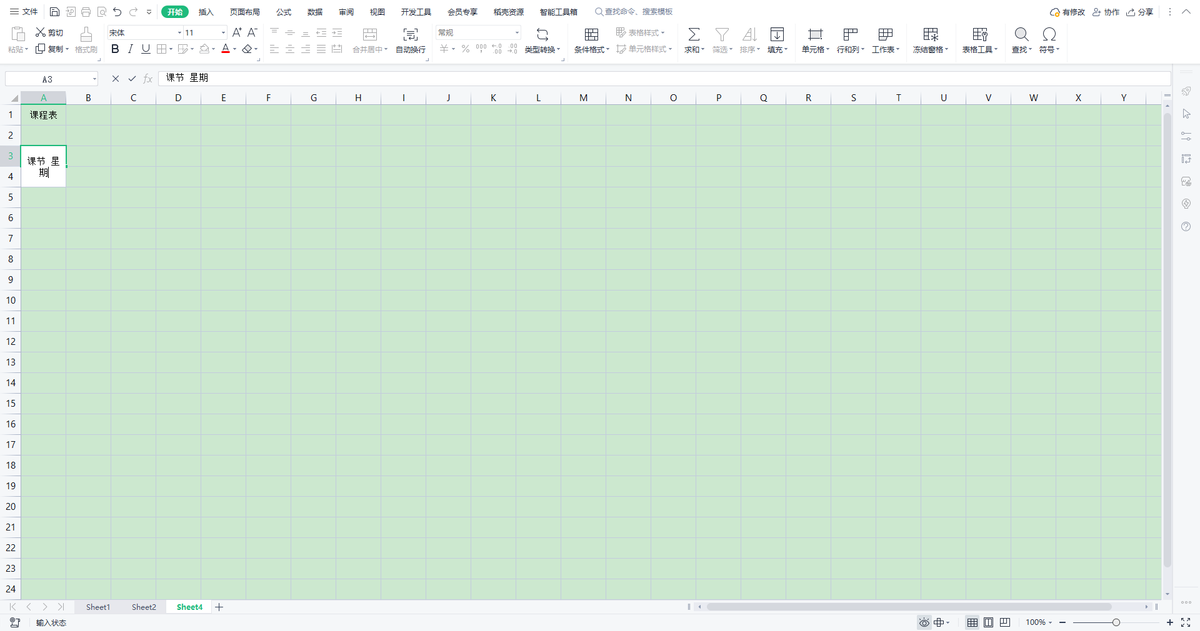This screenshot has width=1200, height=631.
Task: Toggle Bold formatting button
Action: (x=114, y=49)
